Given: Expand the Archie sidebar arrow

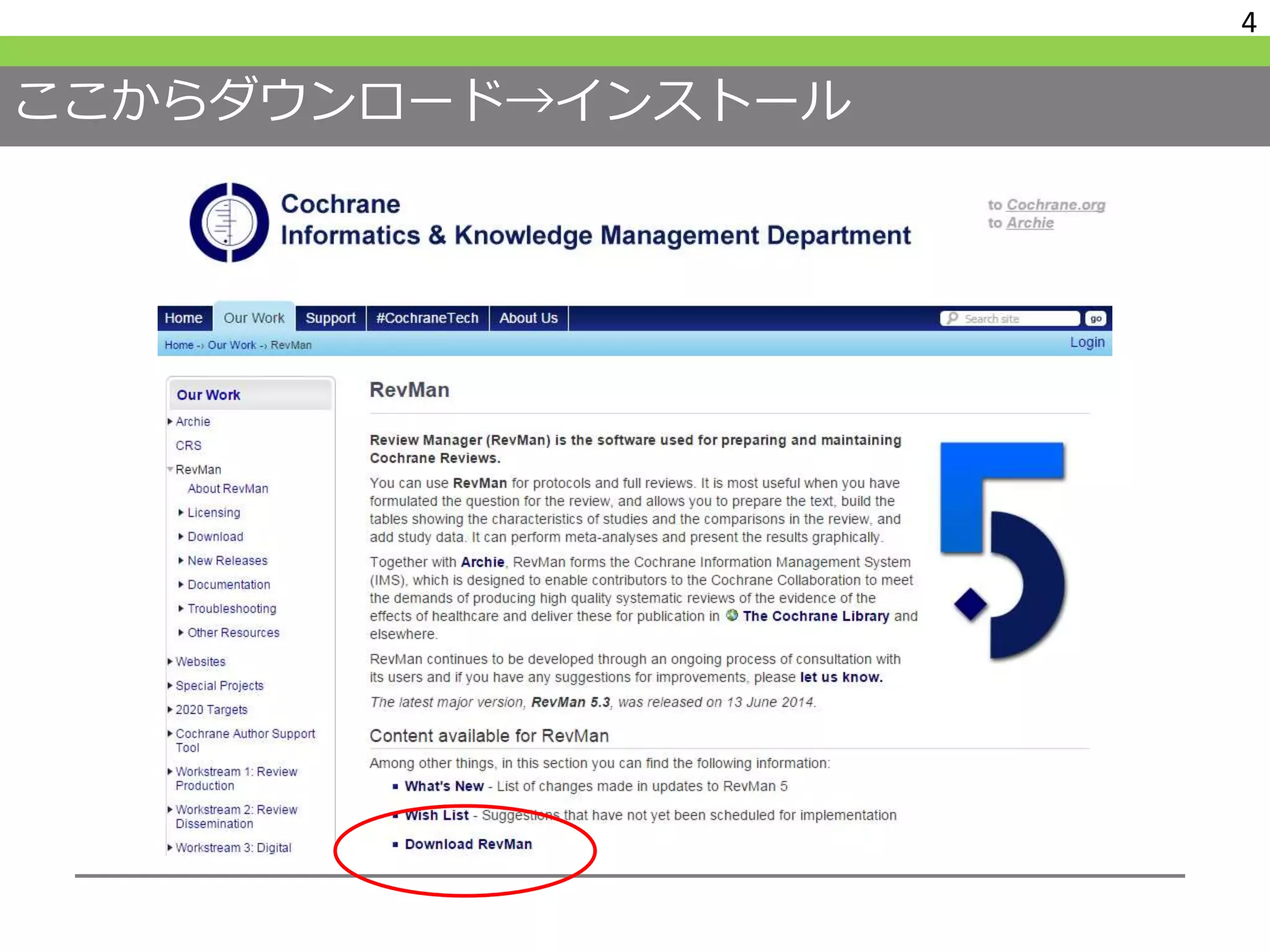Looking at the screenshot, I should [x=170, y=421].
